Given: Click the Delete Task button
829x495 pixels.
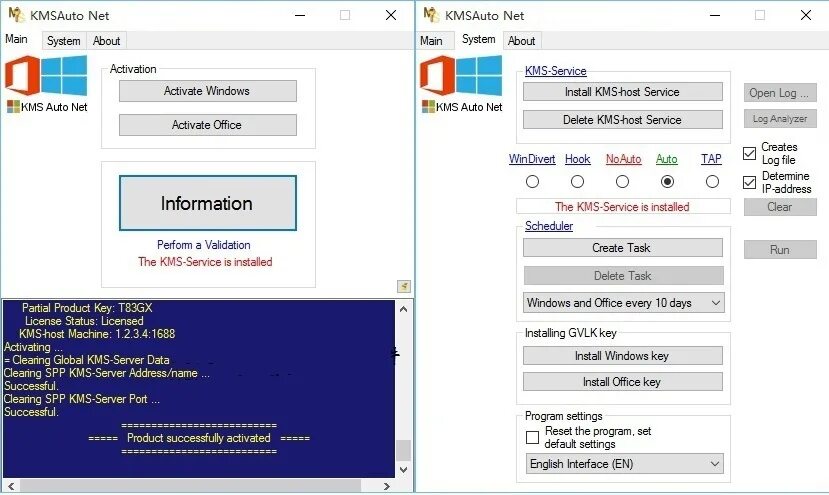Looking at the screenshot, I should coord(623,276).
